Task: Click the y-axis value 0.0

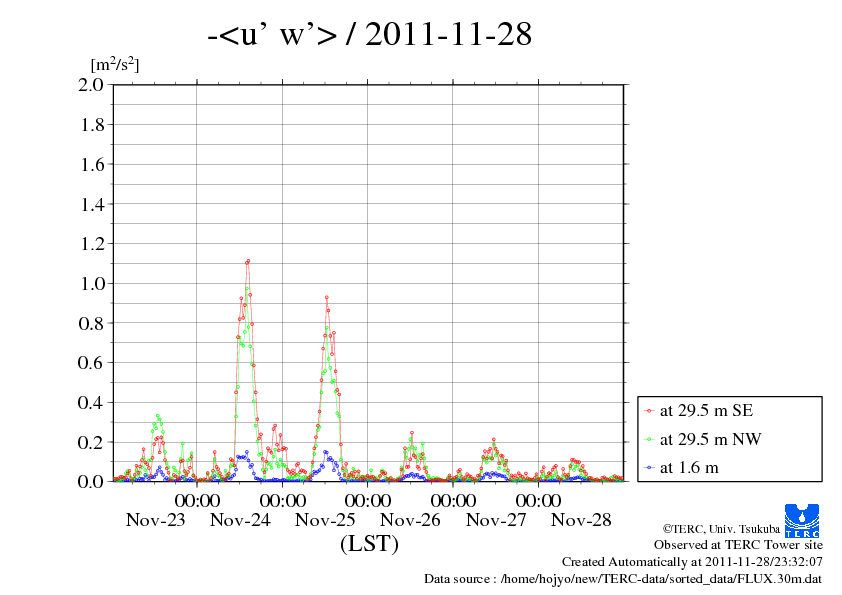Action: pyautogui.click(x=91, y=481)
